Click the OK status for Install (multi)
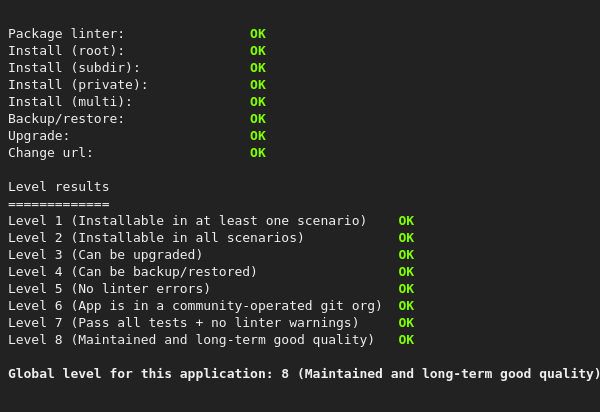600x412 pixels. [x=258, y=102]
